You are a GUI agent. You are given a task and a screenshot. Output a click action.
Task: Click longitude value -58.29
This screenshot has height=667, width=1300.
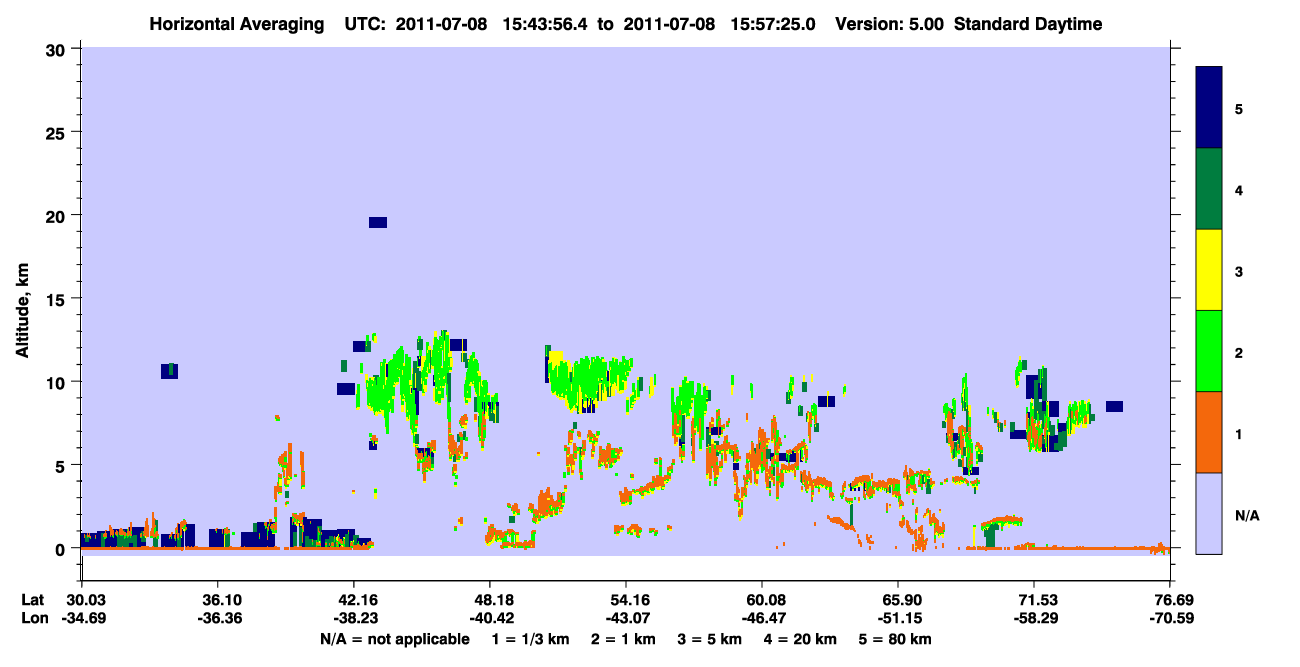click(1034, 619)
